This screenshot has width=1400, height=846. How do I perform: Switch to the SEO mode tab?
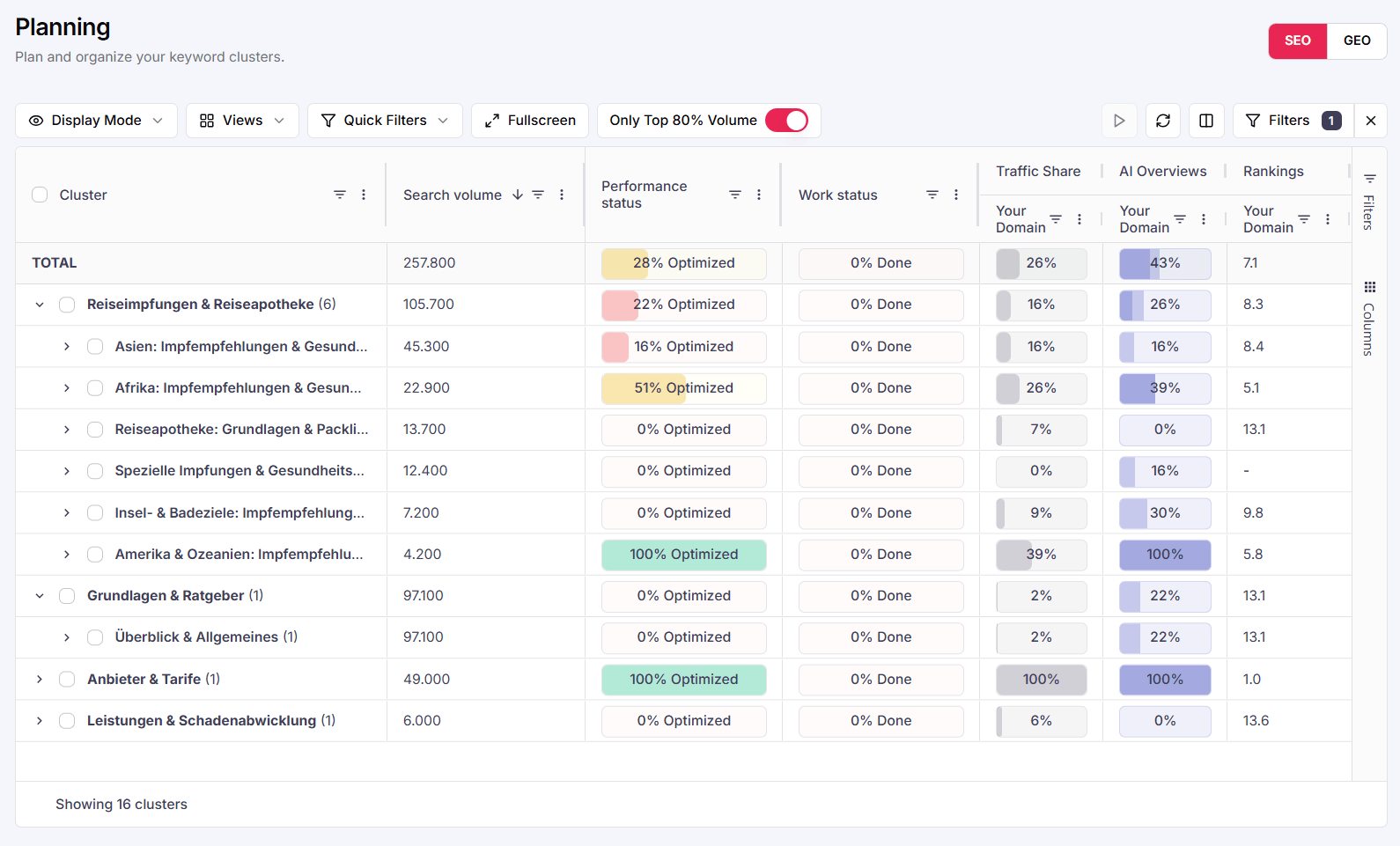coord(1297,40)
